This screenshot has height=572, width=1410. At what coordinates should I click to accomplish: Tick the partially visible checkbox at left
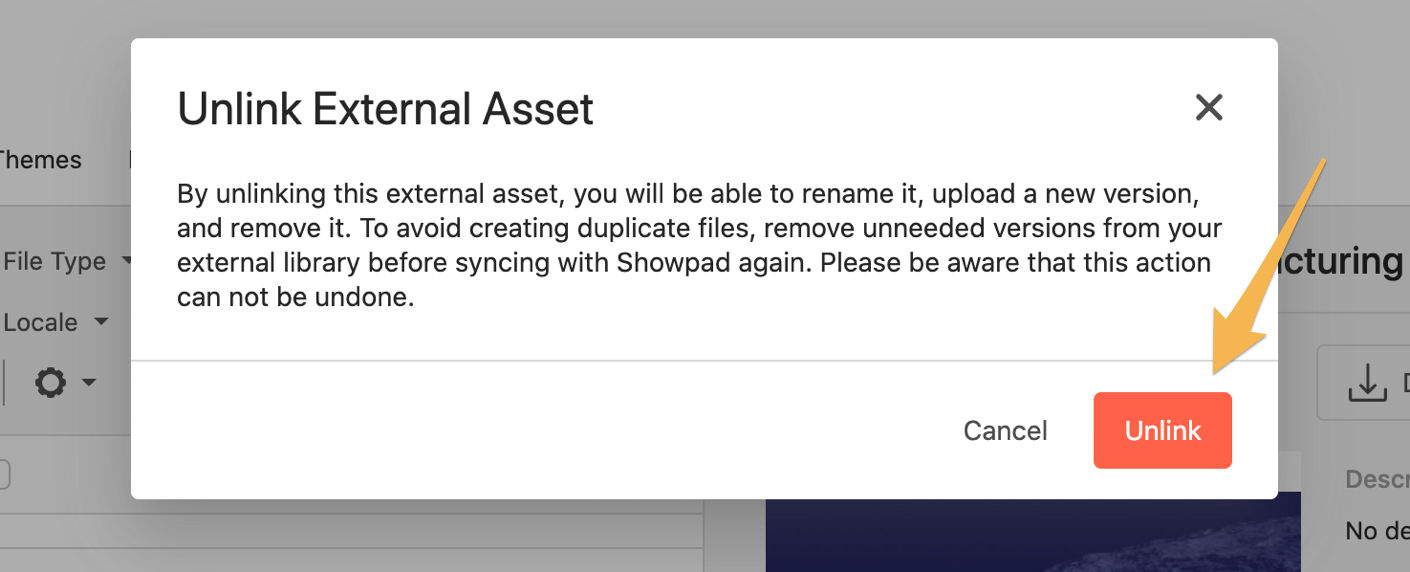click(x=3, y=475)
